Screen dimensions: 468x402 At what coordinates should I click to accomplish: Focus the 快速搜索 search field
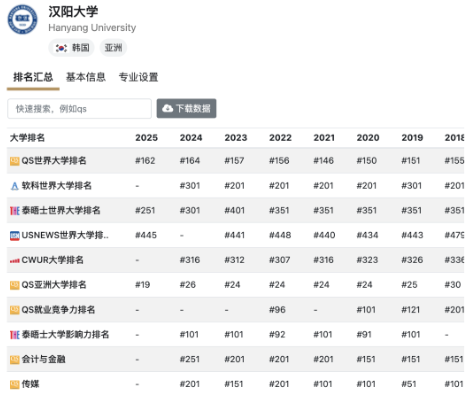pyautogui.click(x=79, y=108)
